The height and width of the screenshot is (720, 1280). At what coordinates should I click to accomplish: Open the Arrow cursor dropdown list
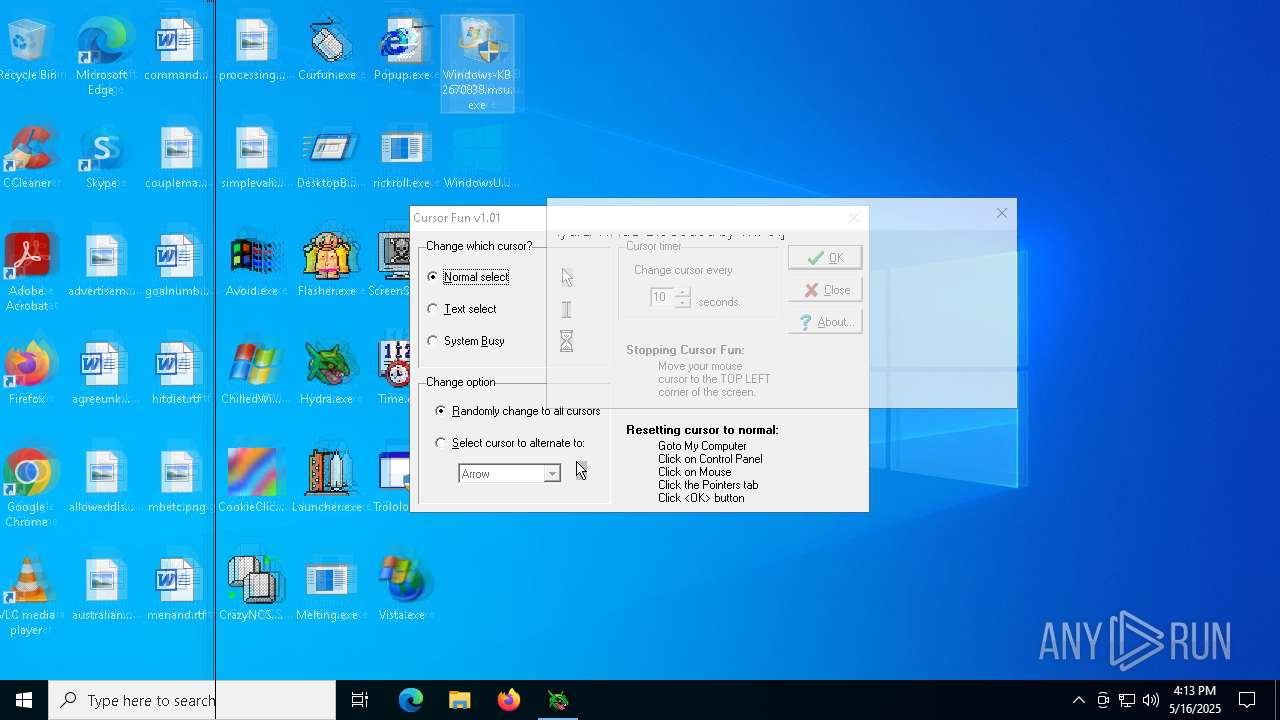(x=552, y=474)
